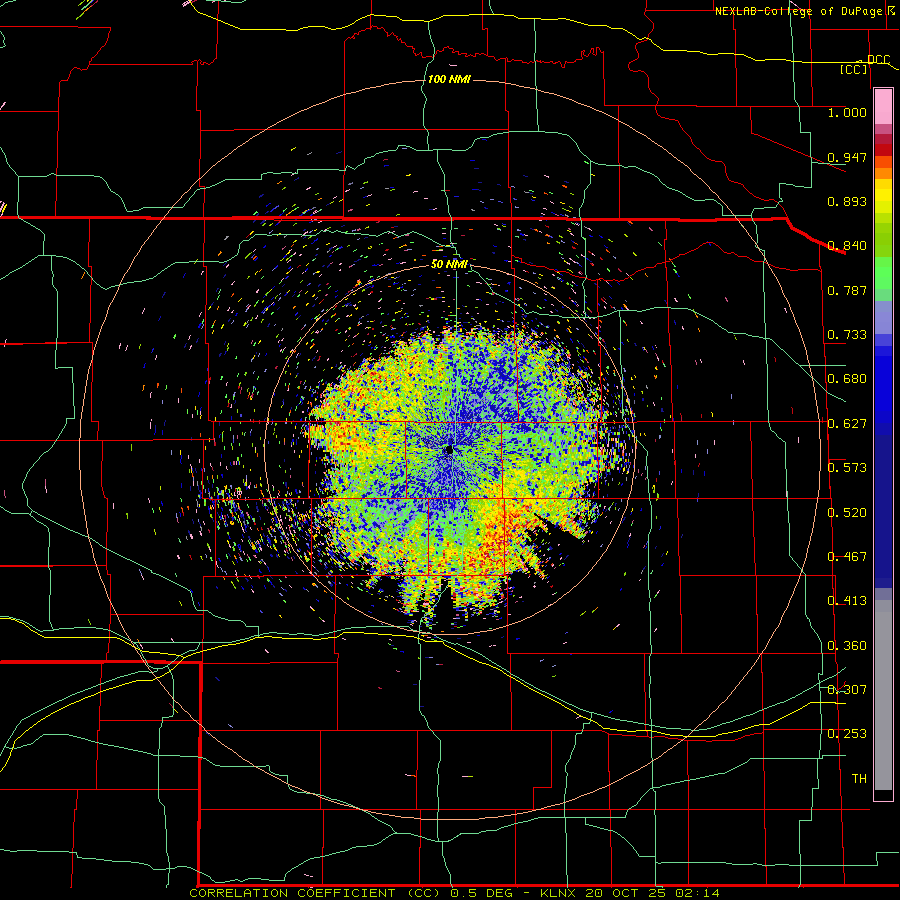Click the 0.573 scale value
This screenshot has height=900, width=900.
(x=847, y=468)
